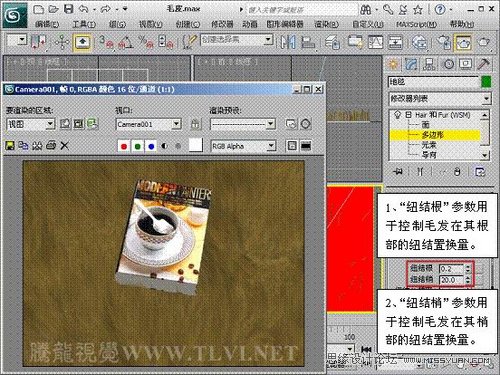This screenshot has width=500, height=375.
Task: Click the green object color swatch
Action: coord(486,82)
